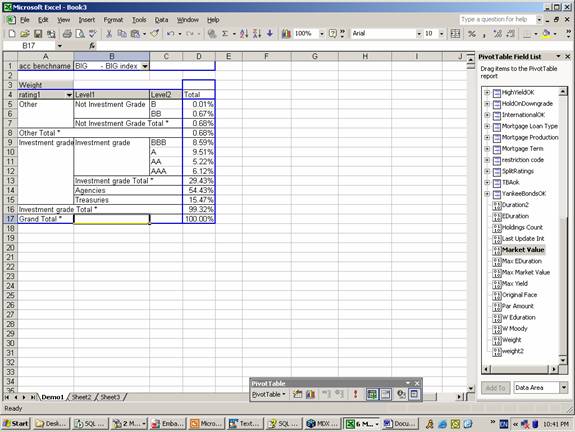Switch to the Sheet3 tab
Viewport: 575px width, 432px height.
coord(110,397)
